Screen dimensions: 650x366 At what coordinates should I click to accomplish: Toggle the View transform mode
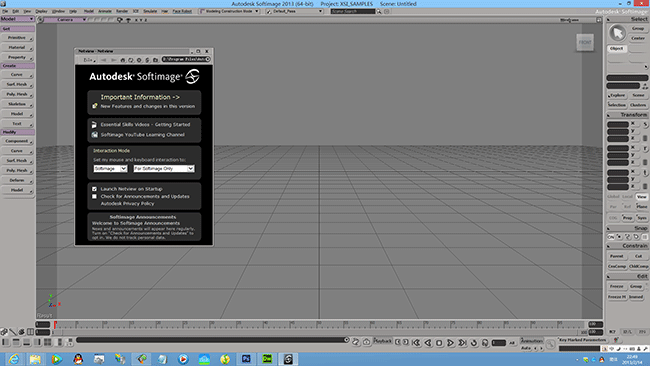pos(642,197)
